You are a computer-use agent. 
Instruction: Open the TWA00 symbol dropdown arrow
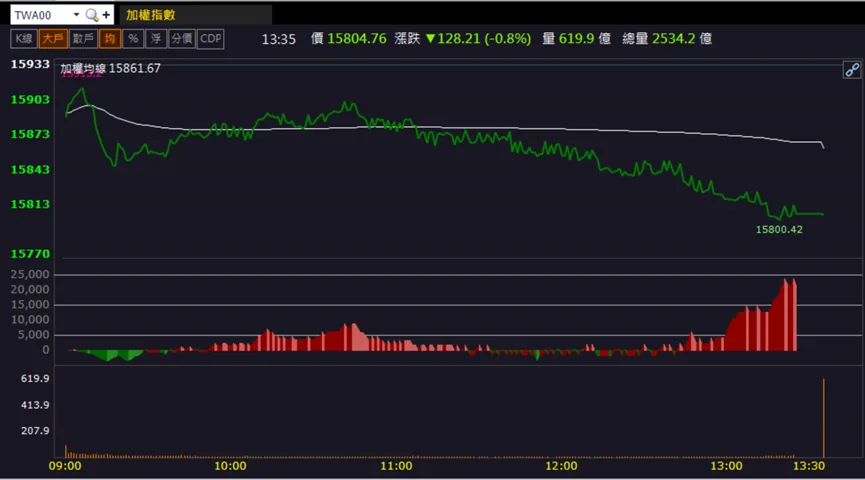pyautogui.click(x=76, y=14)
